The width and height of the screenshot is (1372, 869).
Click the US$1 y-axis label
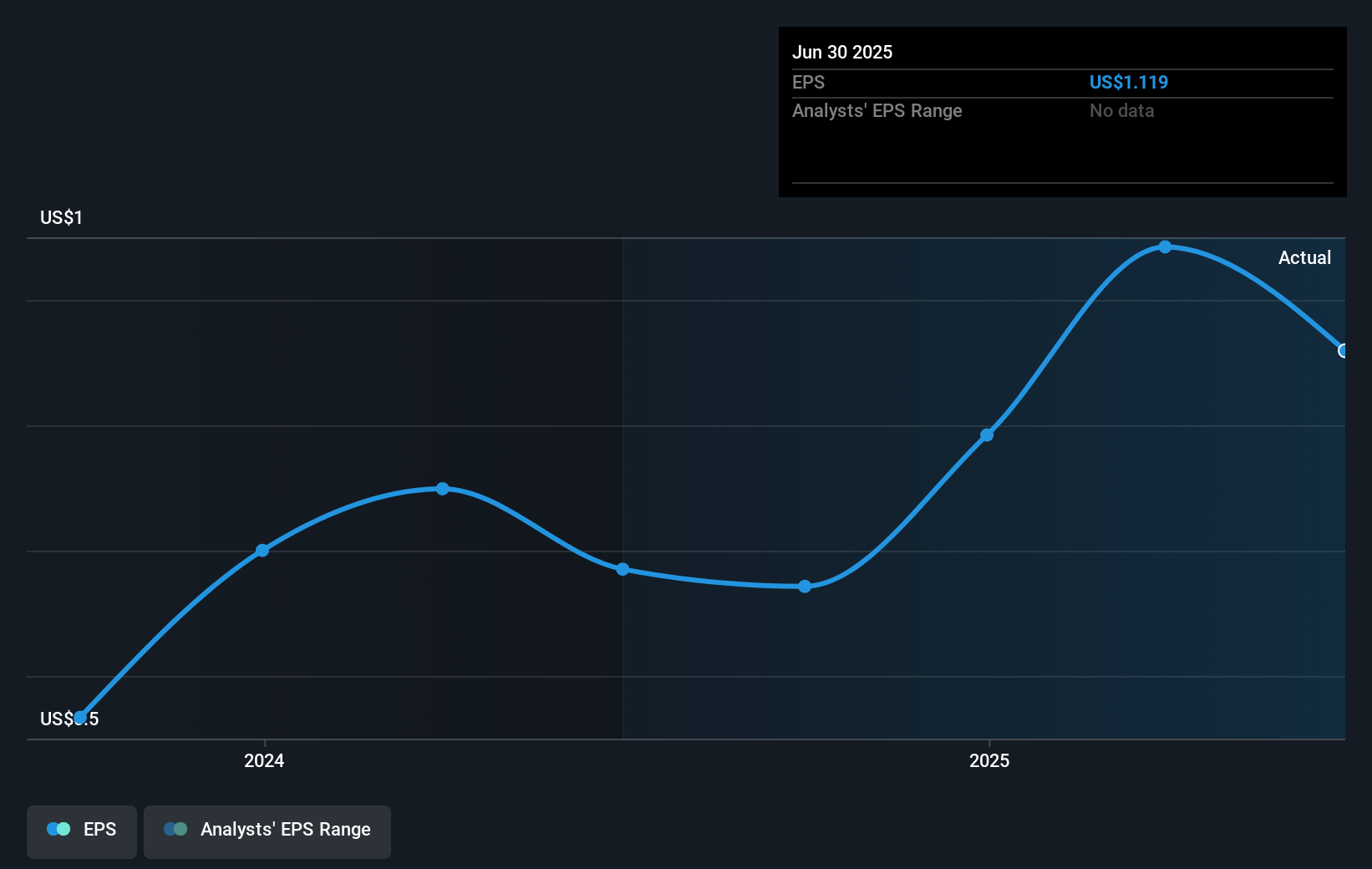(x=61, y=218)
